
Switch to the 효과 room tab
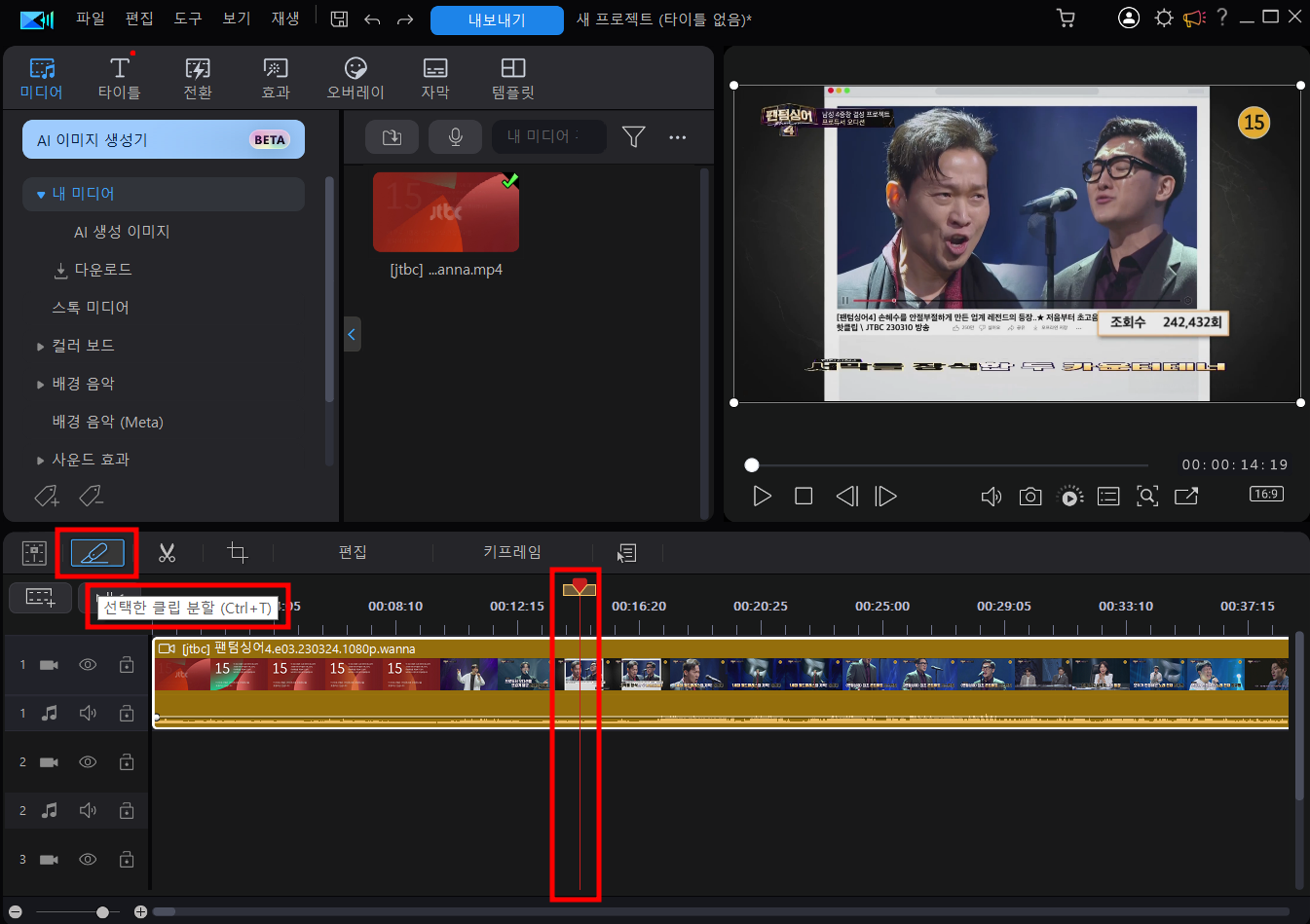[x=276, y=78]
